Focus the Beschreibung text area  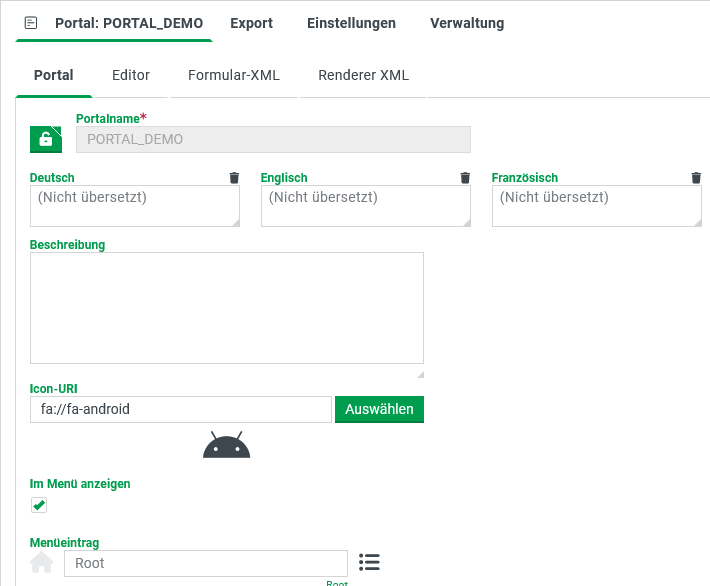coord(227,308)
